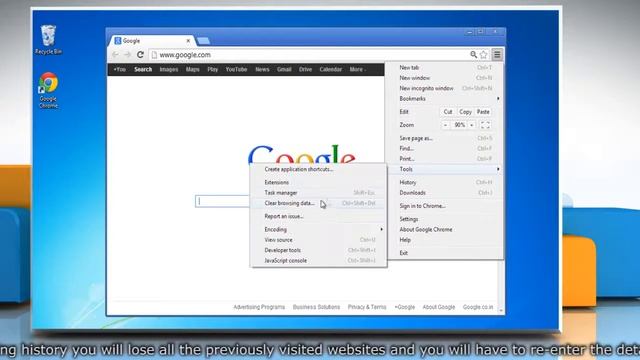This screenshot has height=360, width=640.
Task: Open Images in the Google bar
Action: coord(169,69)
